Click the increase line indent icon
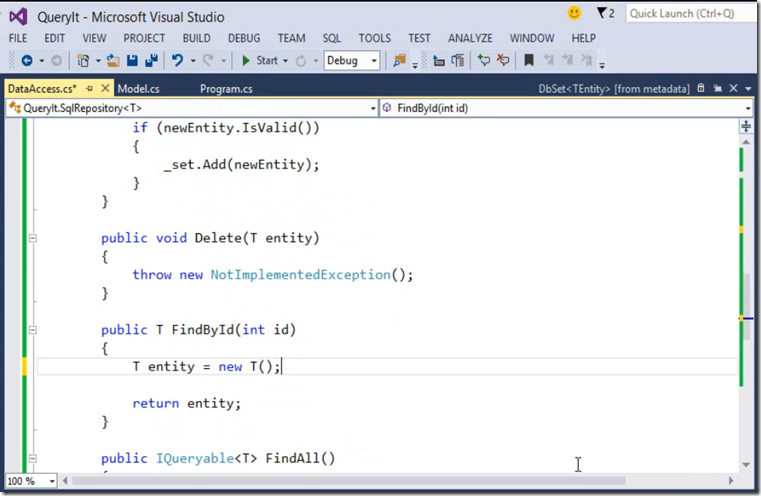The width and height of the screenshot is (761, 496). point(458,61)
